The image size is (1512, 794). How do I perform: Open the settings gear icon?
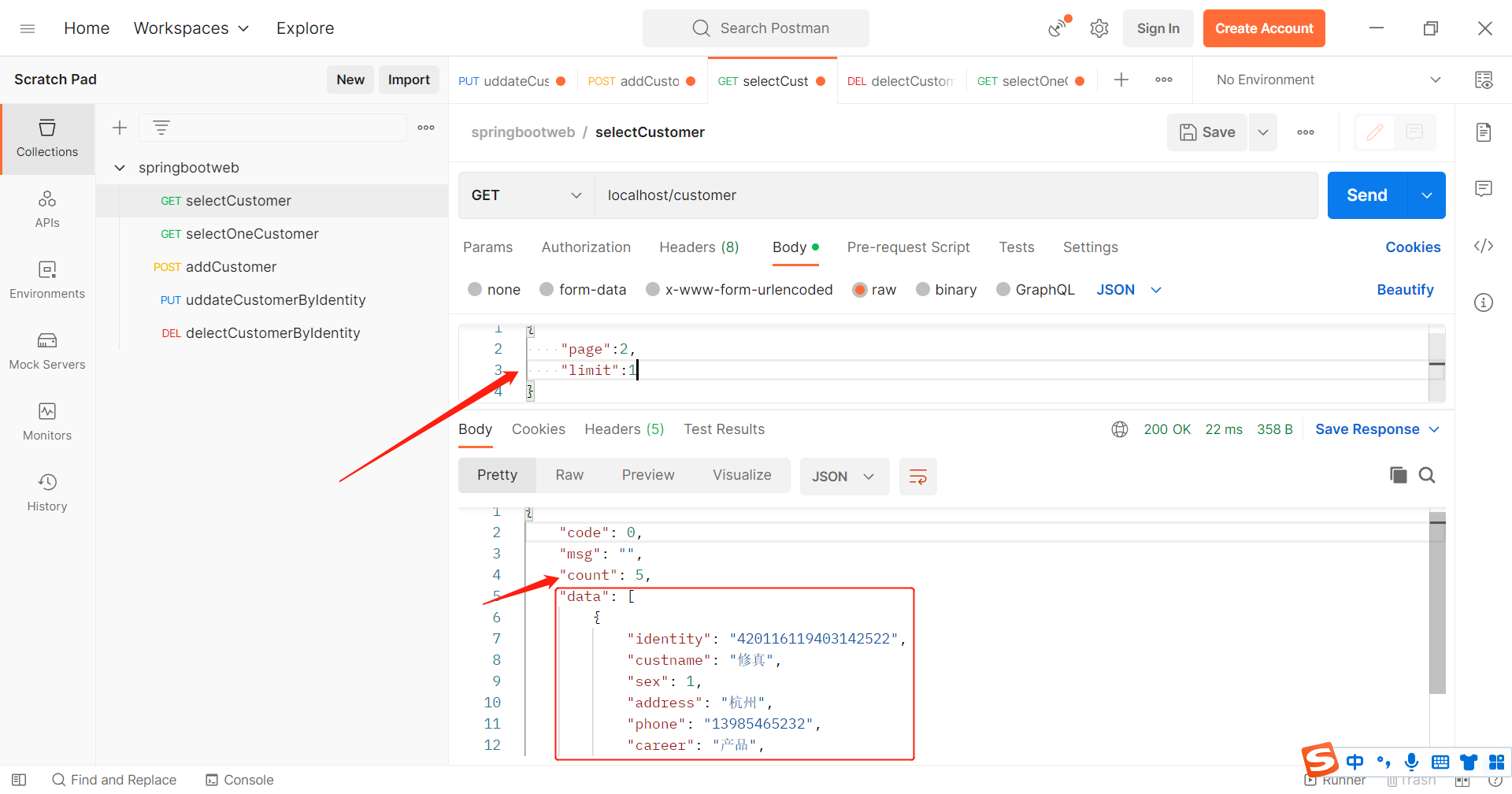(1099, 28)
